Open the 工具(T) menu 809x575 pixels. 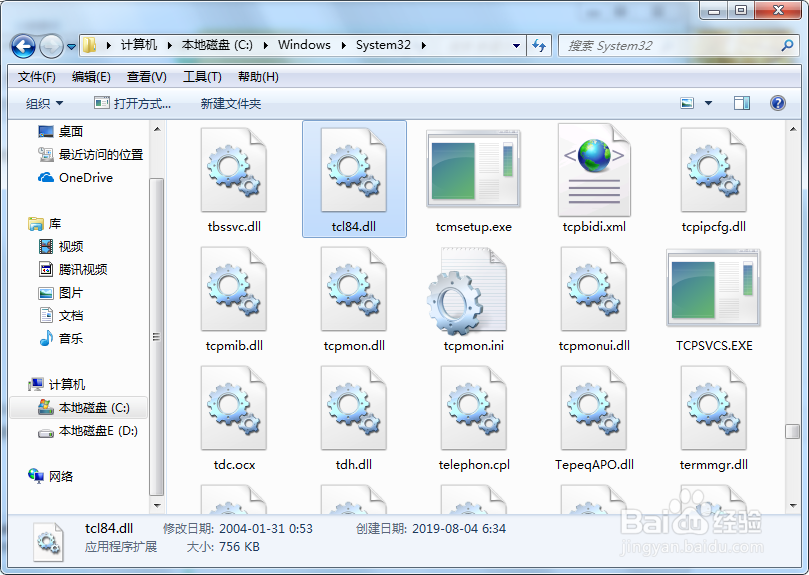click(x=202, y=77)
